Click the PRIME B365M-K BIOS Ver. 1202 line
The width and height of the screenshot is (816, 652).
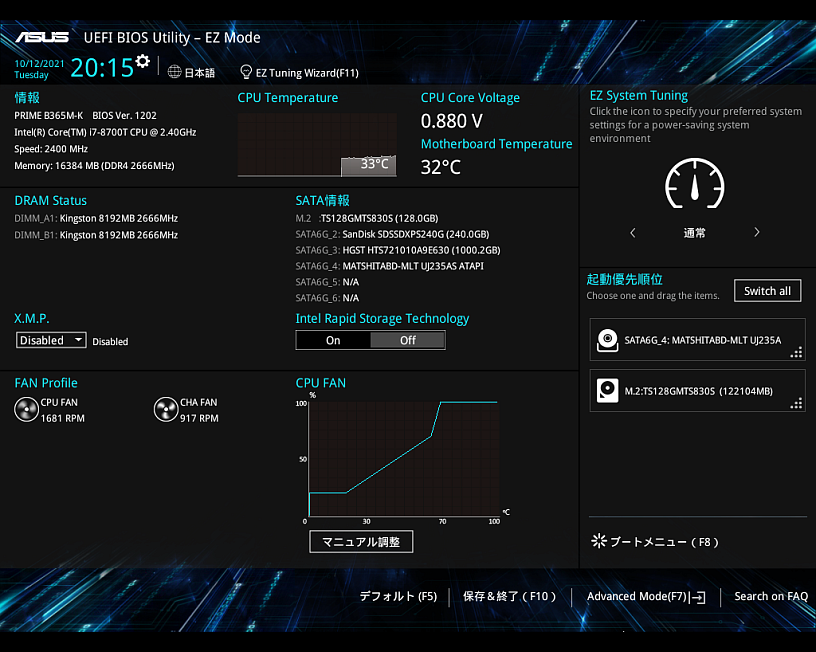click(85, 116)
